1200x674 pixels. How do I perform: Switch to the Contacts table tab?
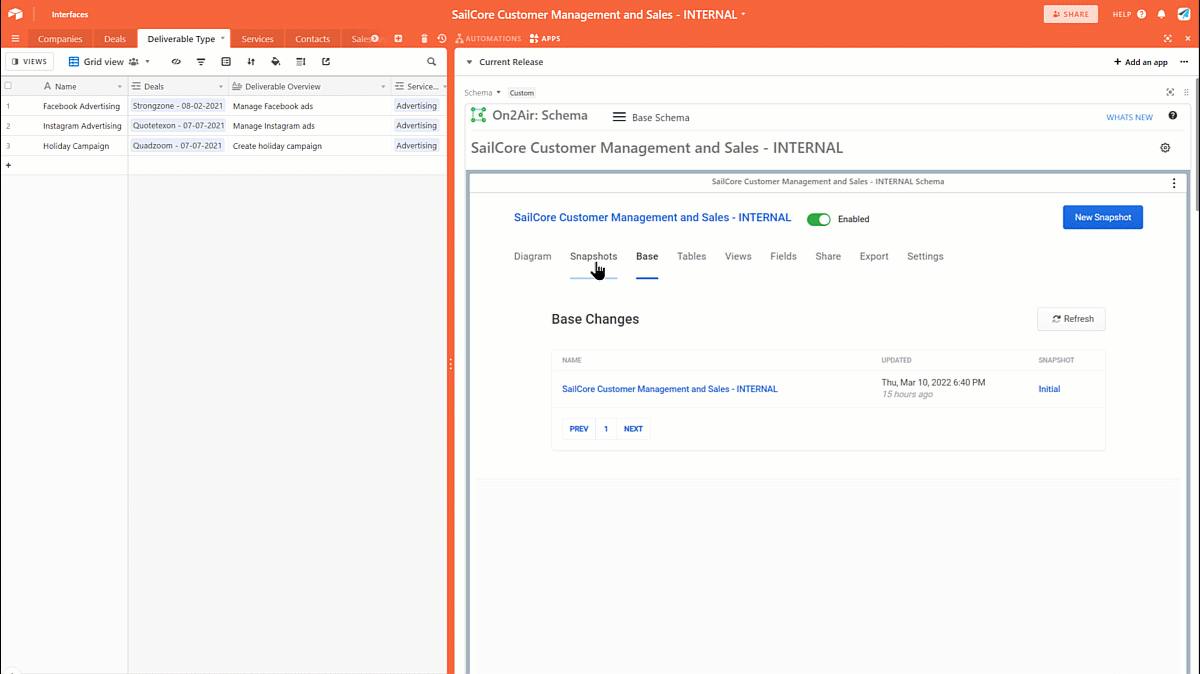click(311, 38)
